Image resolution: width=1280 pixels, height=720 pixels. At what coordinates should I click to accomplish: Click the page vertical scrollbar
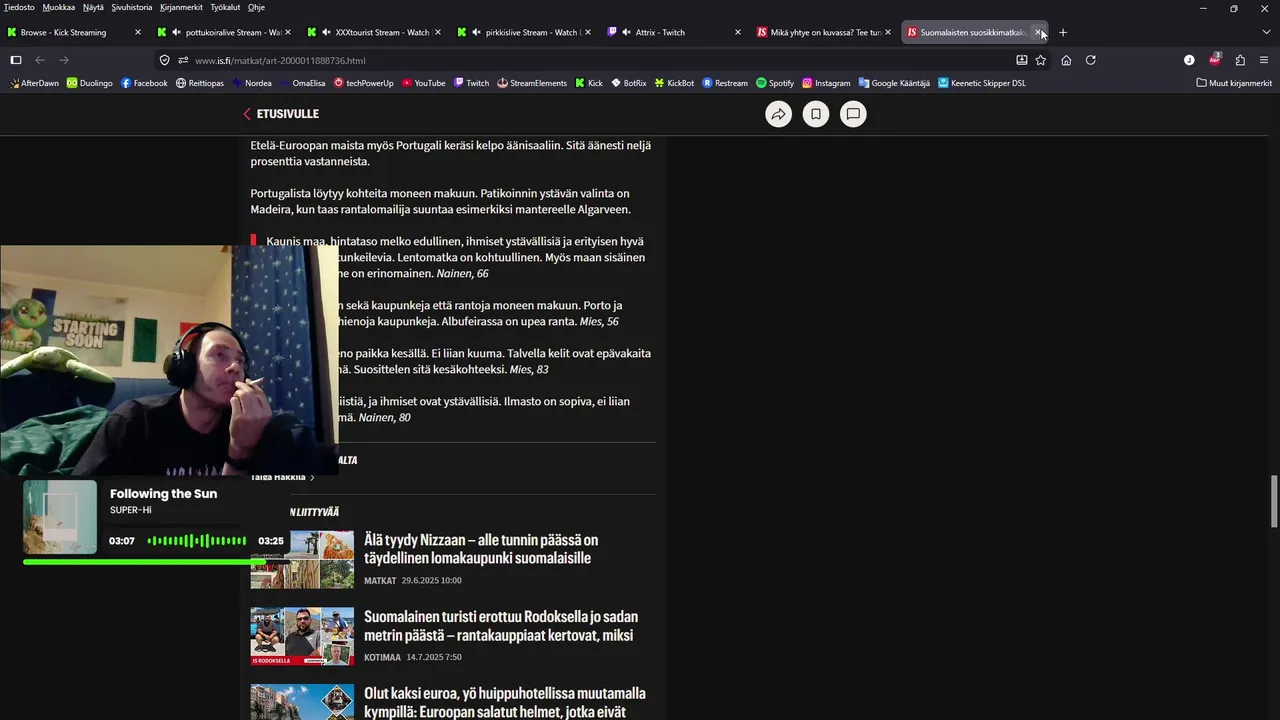coord(1274,502)
